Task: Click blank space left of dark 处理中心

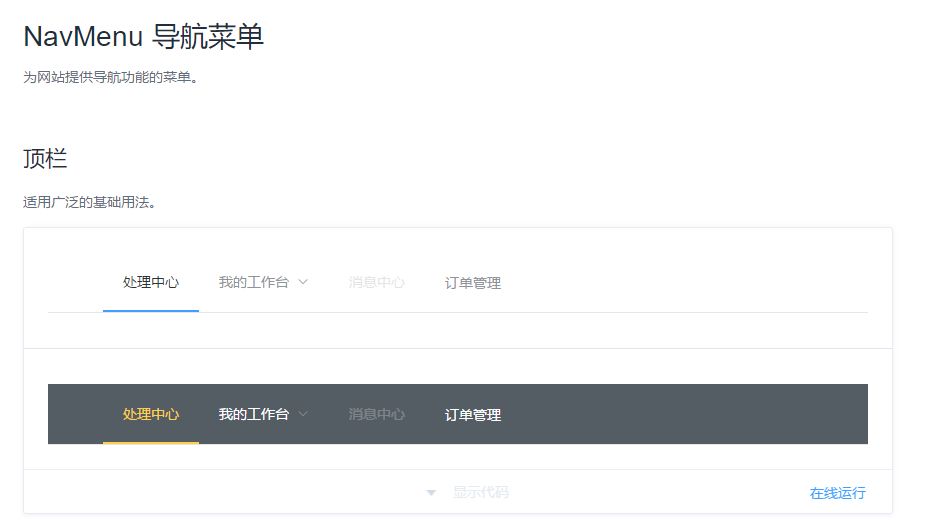Action: tap(76, 414)
